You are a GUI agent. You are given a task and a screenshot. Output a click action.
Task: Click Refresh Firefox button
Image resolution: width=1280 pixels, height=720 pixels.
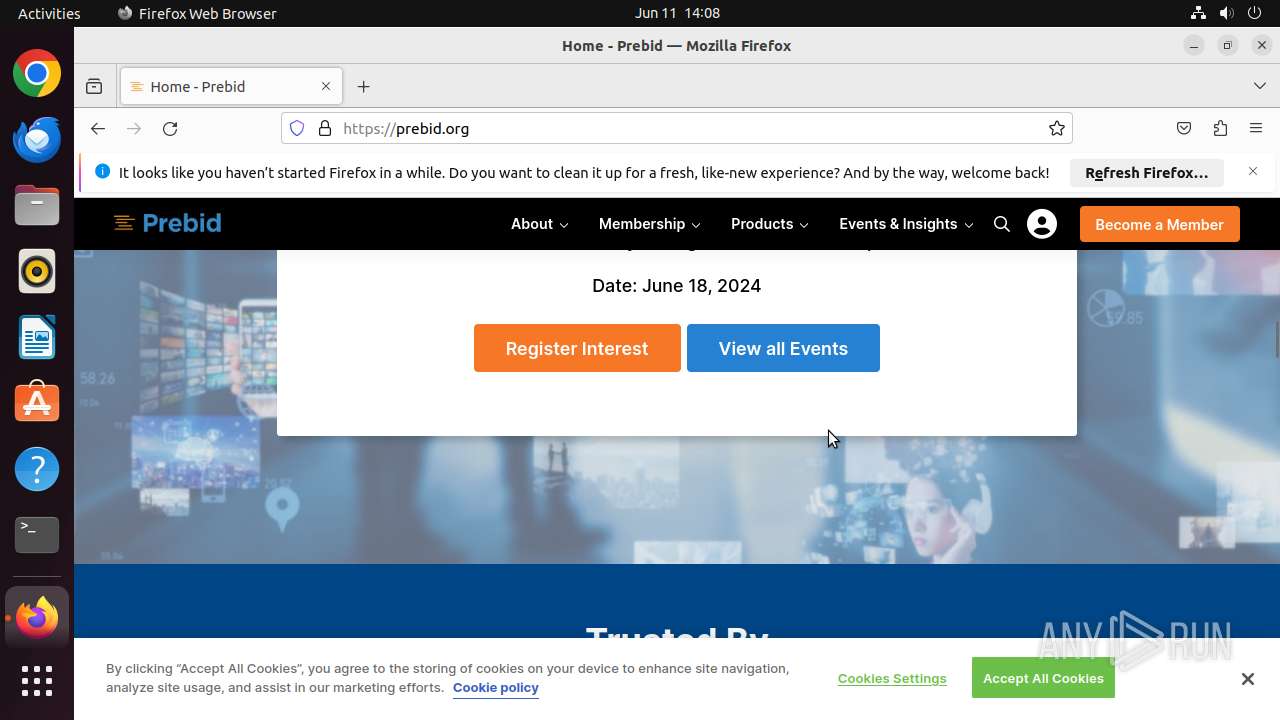1147,173
